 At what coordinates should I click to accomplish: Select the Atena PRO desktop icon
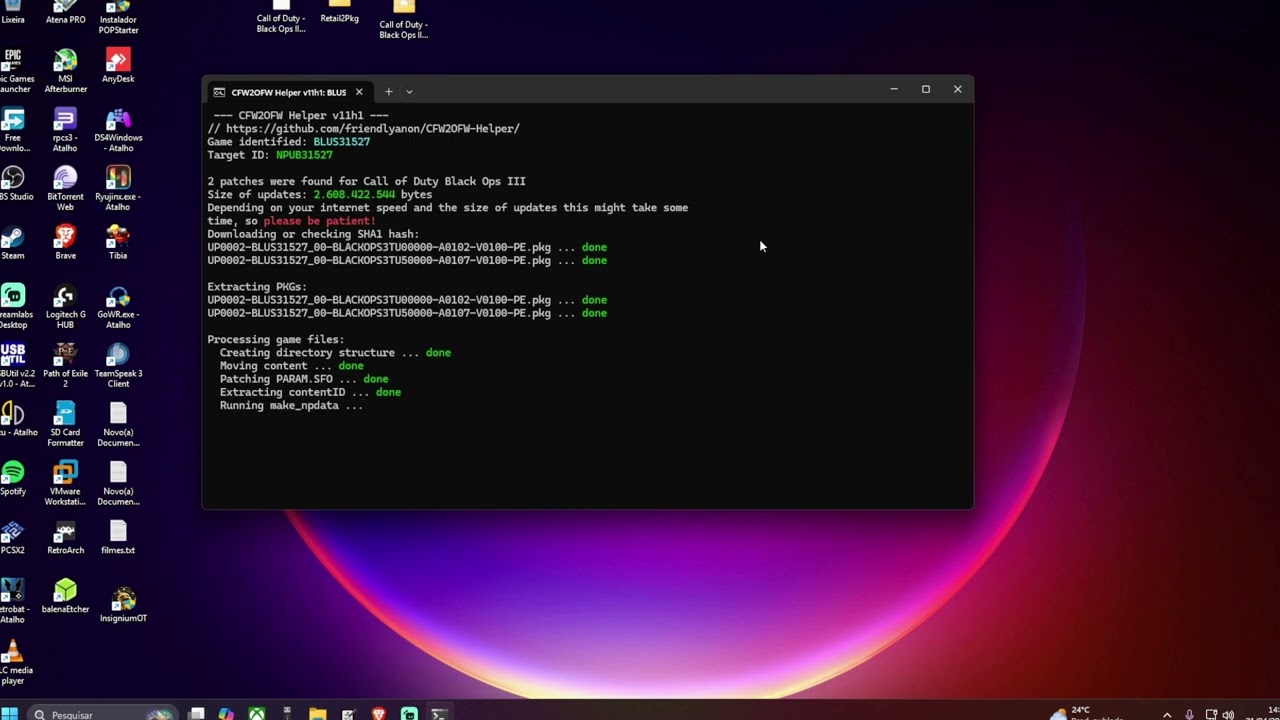(65, 13)
